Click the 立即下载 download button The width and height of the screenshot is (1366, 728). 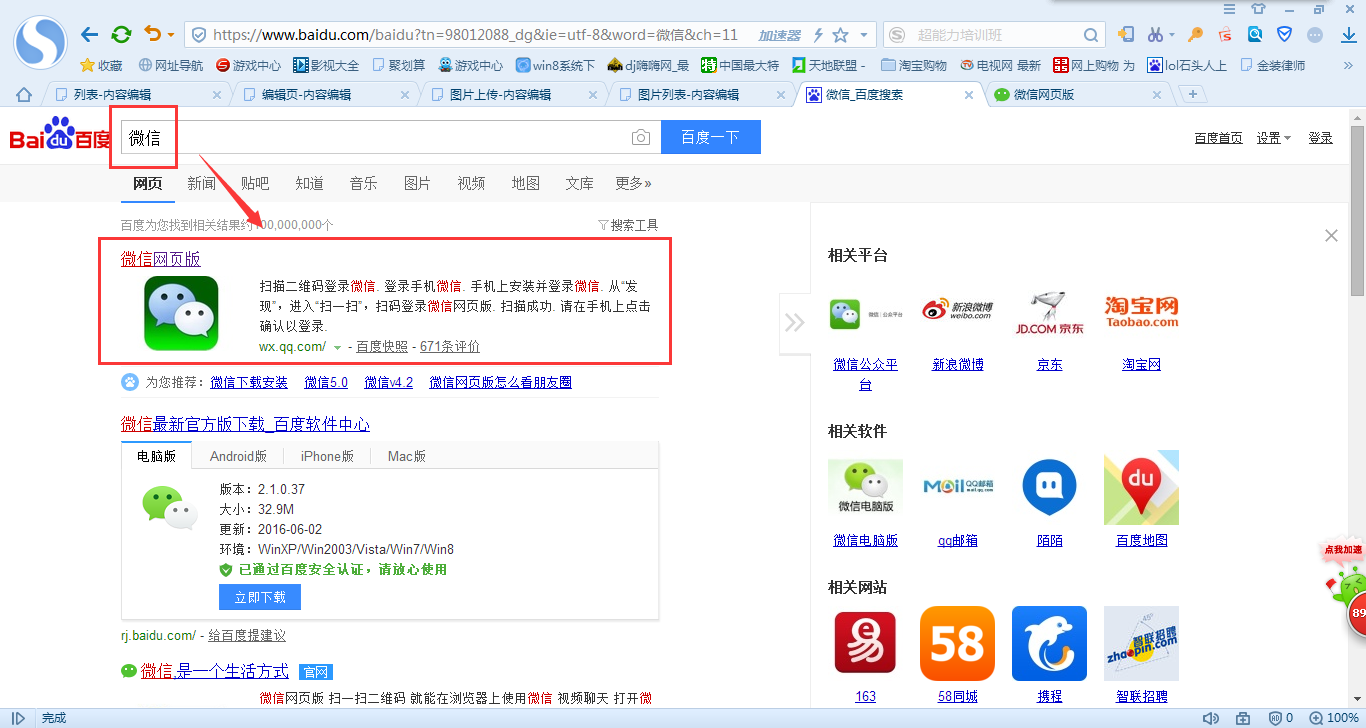[260, 597]
